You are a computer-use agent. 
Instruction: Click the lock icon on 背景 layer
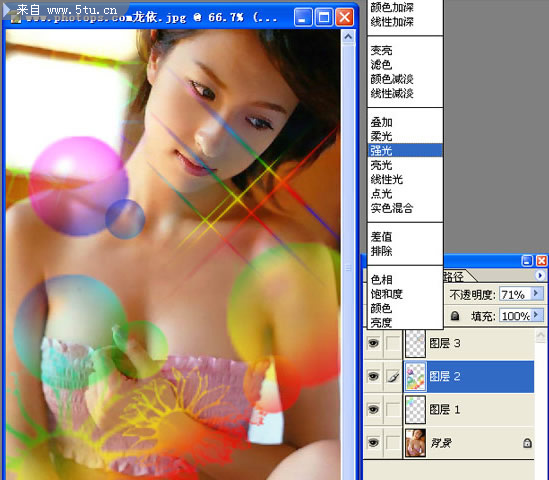click(x=527, y=443)
